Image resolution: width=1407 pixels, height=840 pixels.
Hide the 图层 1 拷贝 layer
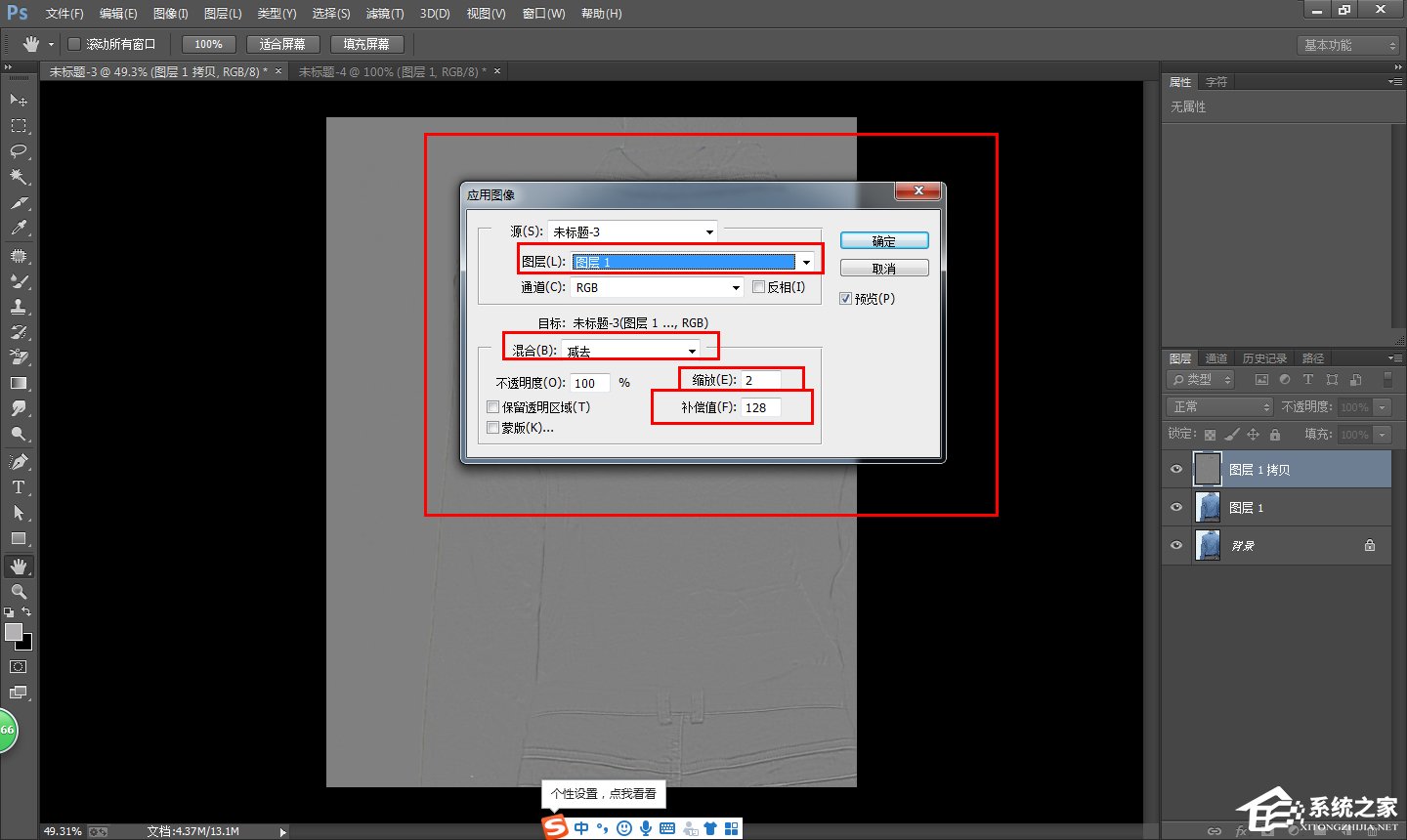click(1176, 470)
